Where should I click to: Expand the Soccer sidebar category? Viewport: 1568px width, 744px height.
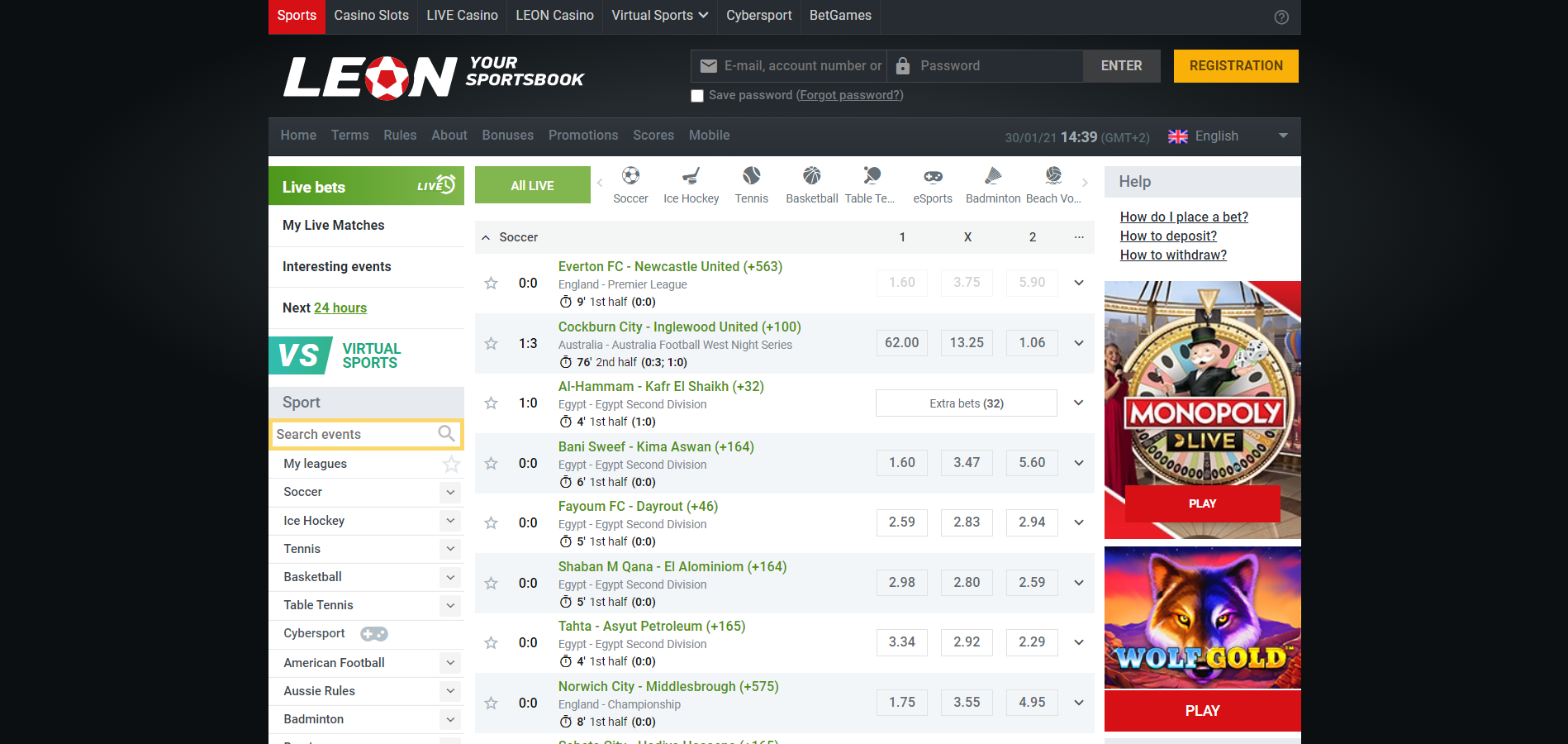click(450, 493)
